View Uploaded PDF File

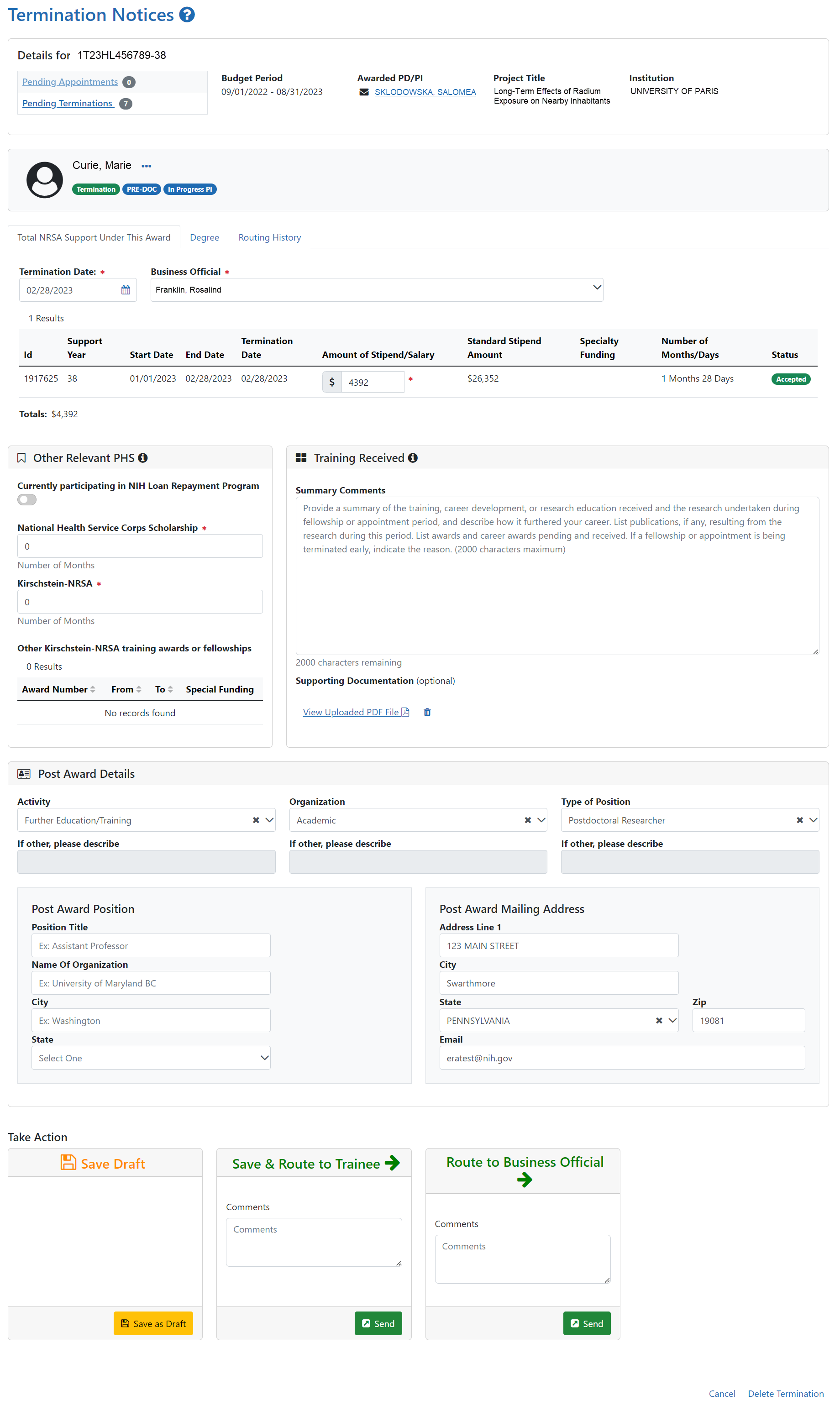[356, 712]
